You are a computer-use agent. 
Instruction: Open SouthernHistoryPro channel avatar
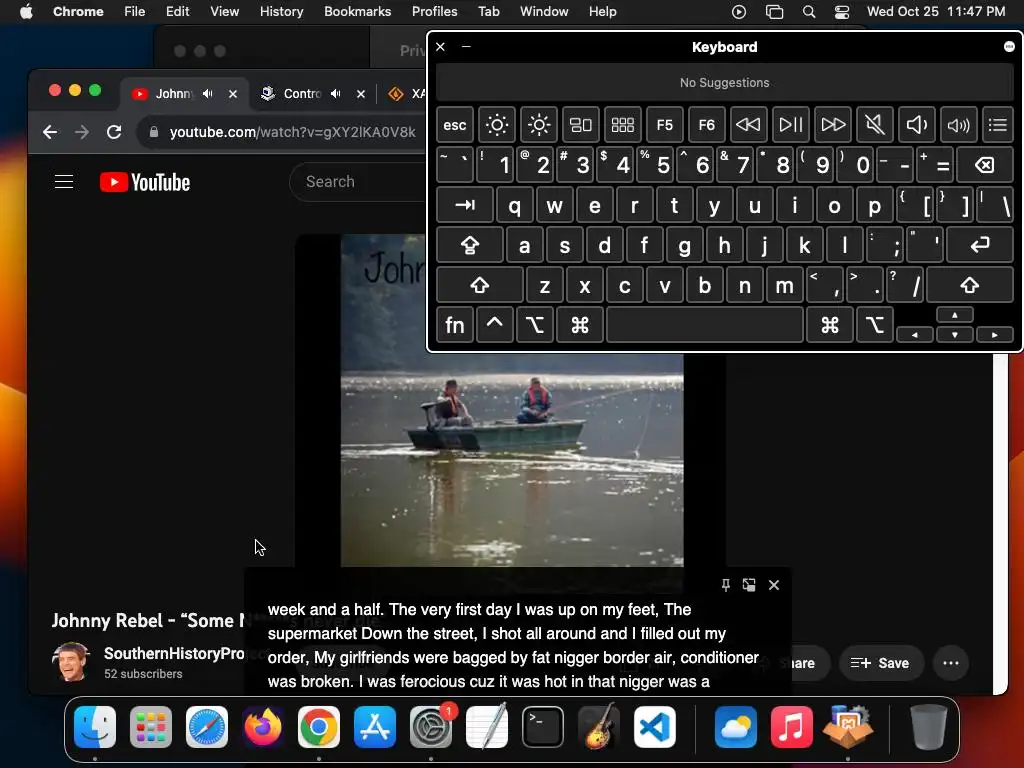[x=71, y=662]
